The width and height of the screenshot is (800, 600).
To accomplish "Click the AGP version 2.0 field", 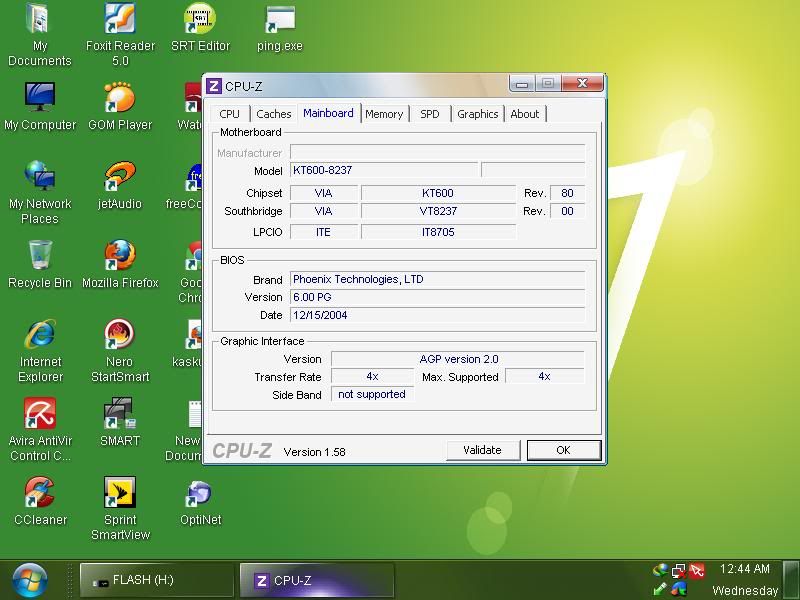I will tap(458, 359).
